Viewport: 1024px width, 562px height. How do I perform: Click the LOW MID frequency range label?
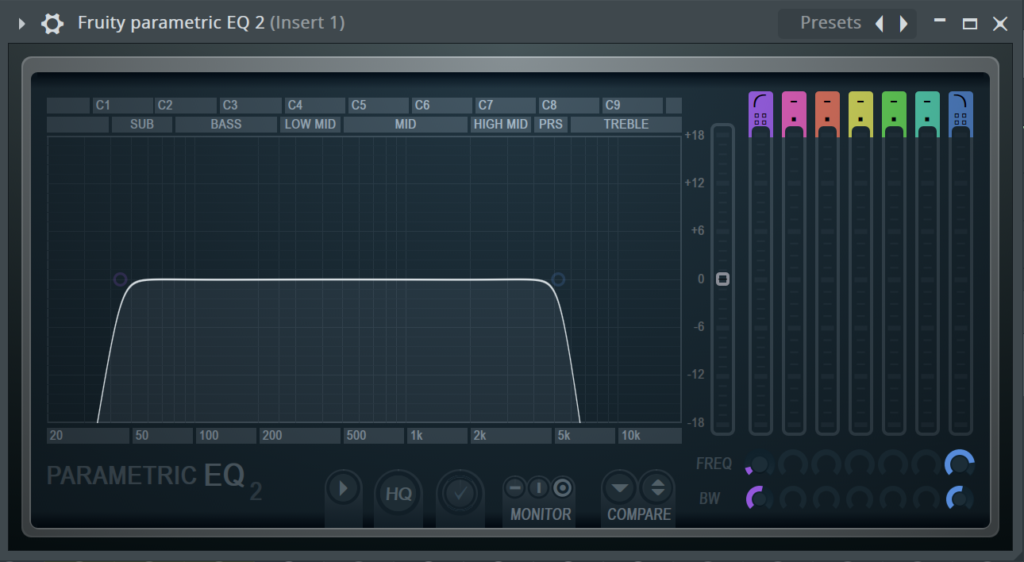[310, 124]
